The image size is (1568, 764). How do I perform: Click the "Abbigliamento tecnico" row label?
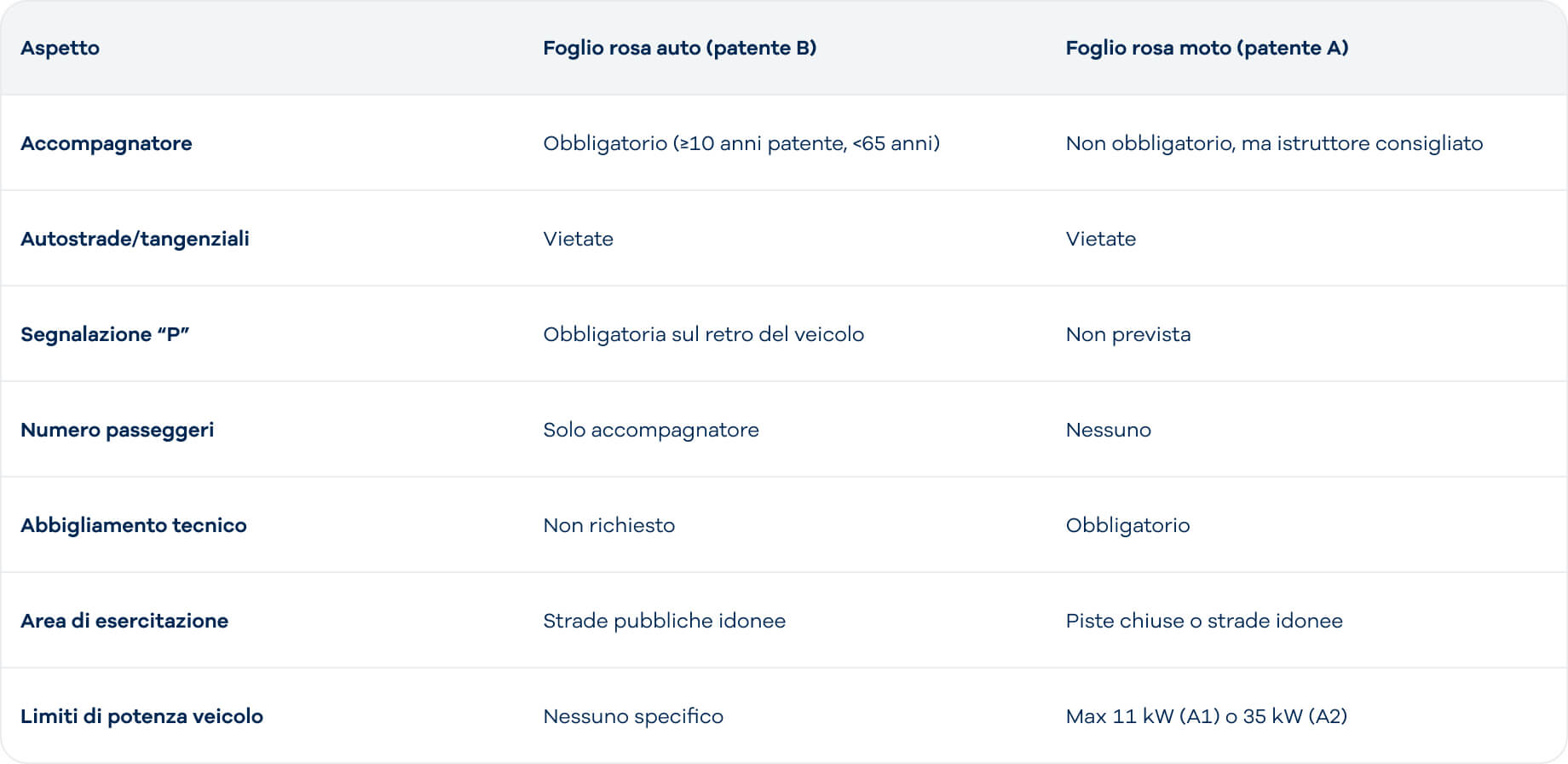coord(133,525)
